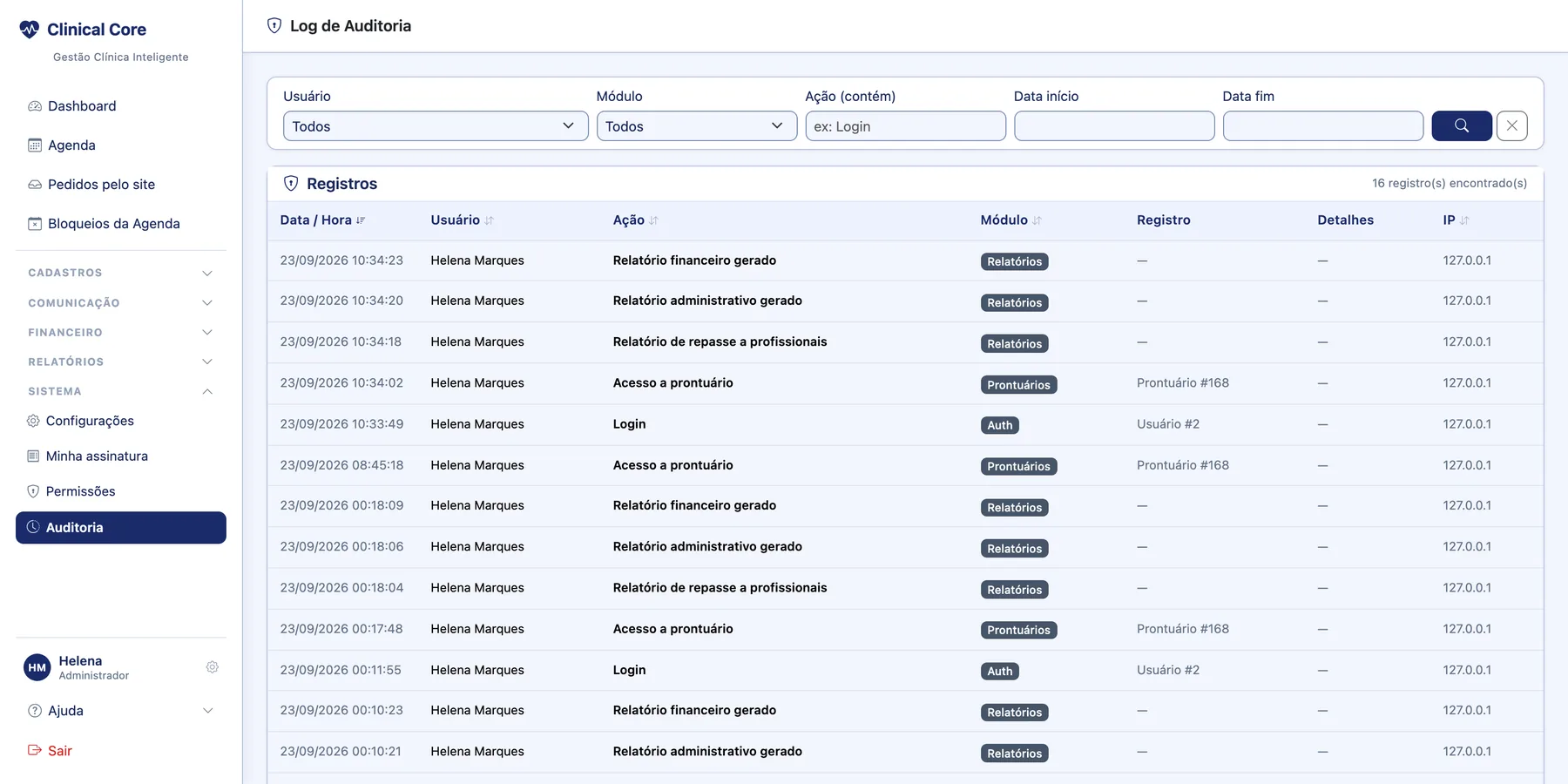Sort by Usuário column arrows
Viewport: 1568px width, 784px height.
point(490,220)
